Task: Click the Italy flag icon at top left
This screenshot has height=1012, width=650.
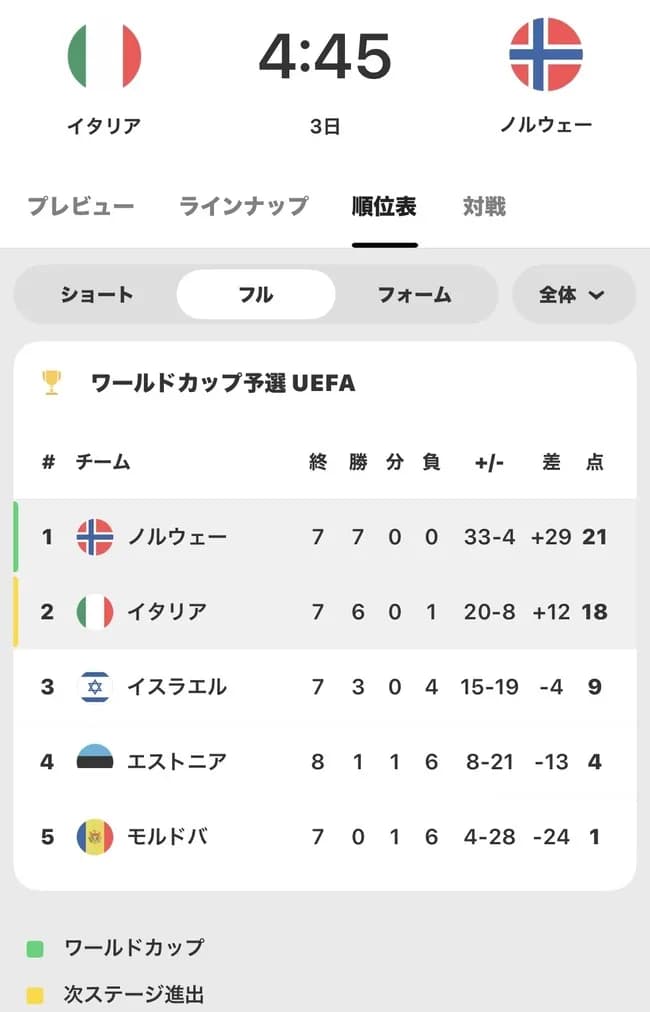Action: (x=103, y=57)
